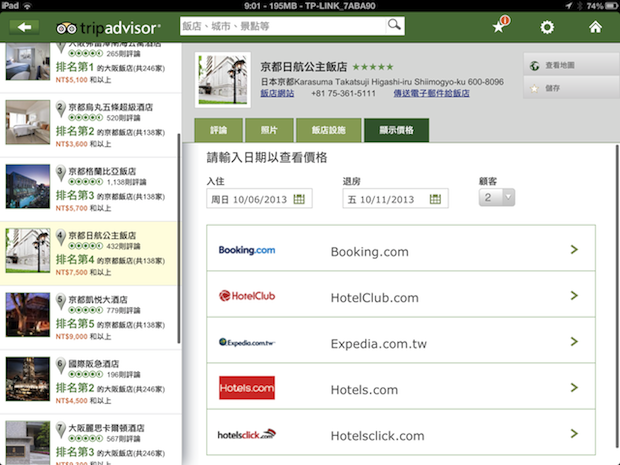Click check-out date field 10/11/2013

[x=395, y=198]
